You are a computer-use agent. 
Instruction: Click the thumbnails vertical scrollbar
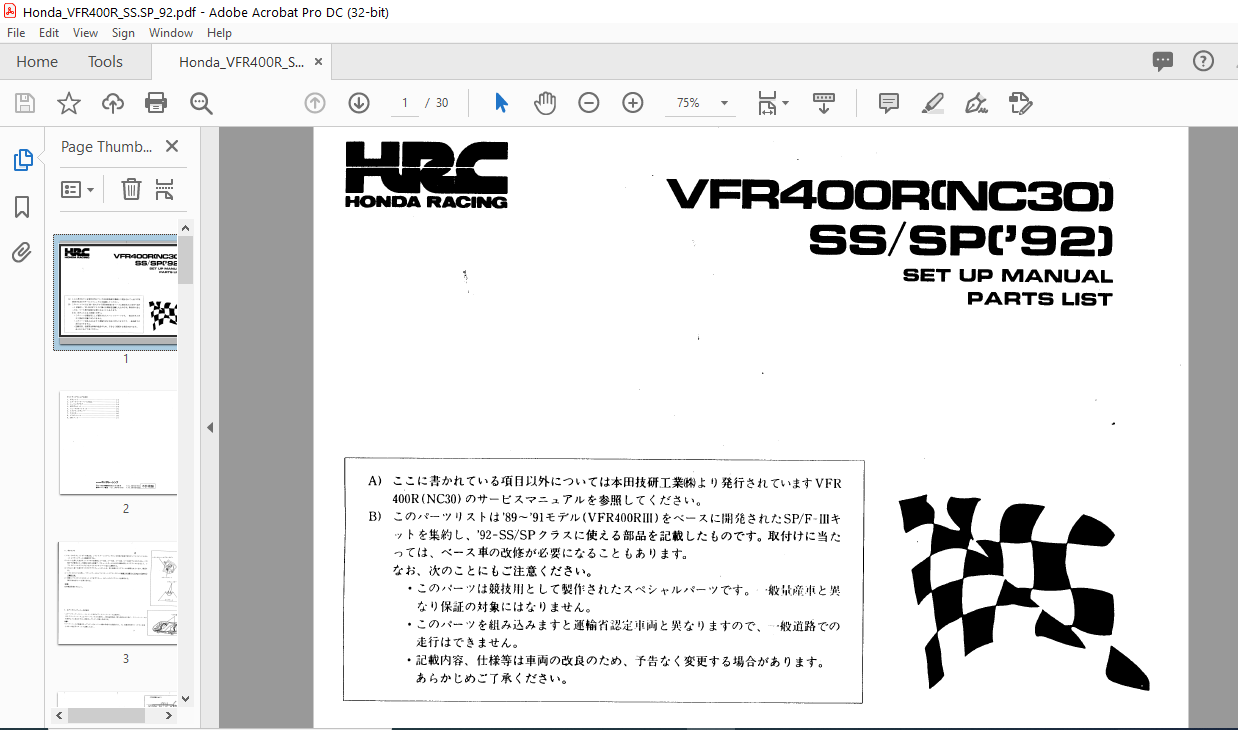click(186, 260)
